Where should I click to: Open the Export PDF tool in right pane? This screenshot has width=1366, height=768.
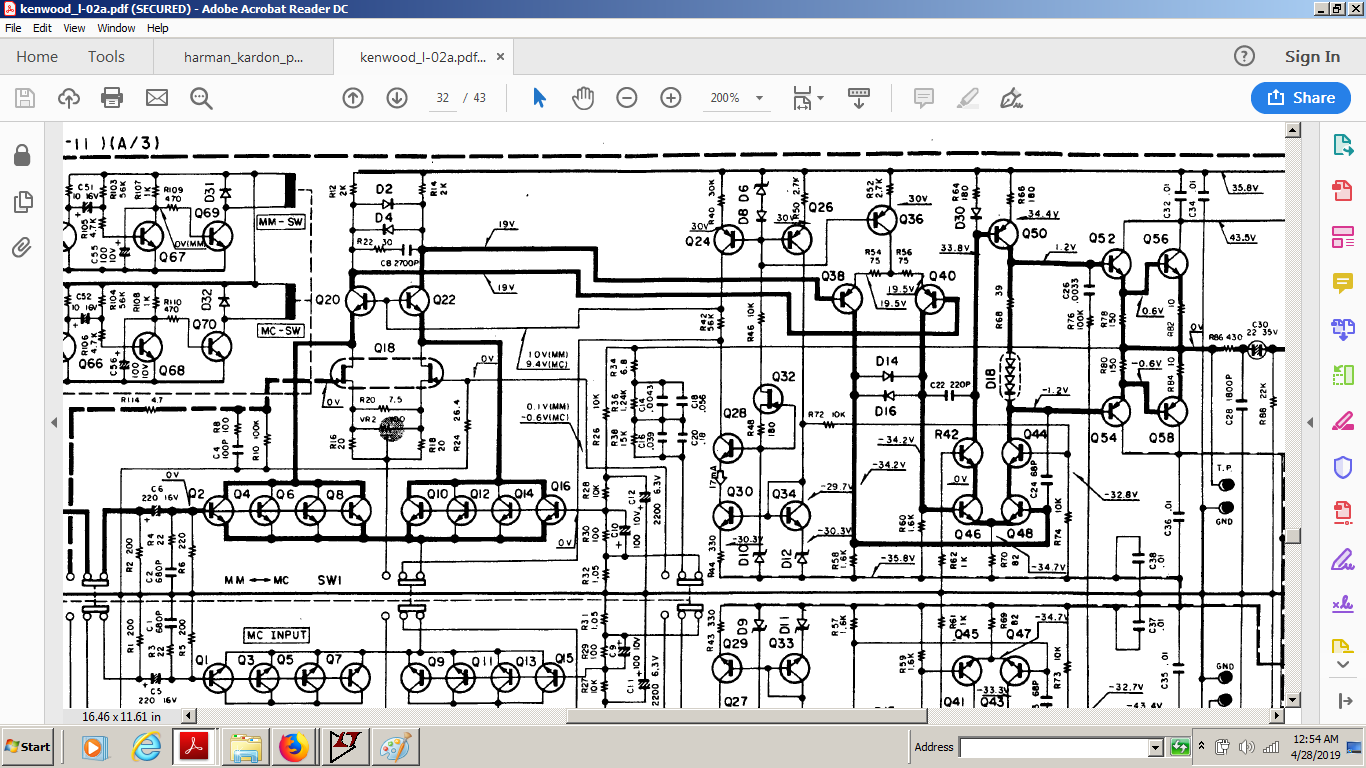[x=1342, y=146]
